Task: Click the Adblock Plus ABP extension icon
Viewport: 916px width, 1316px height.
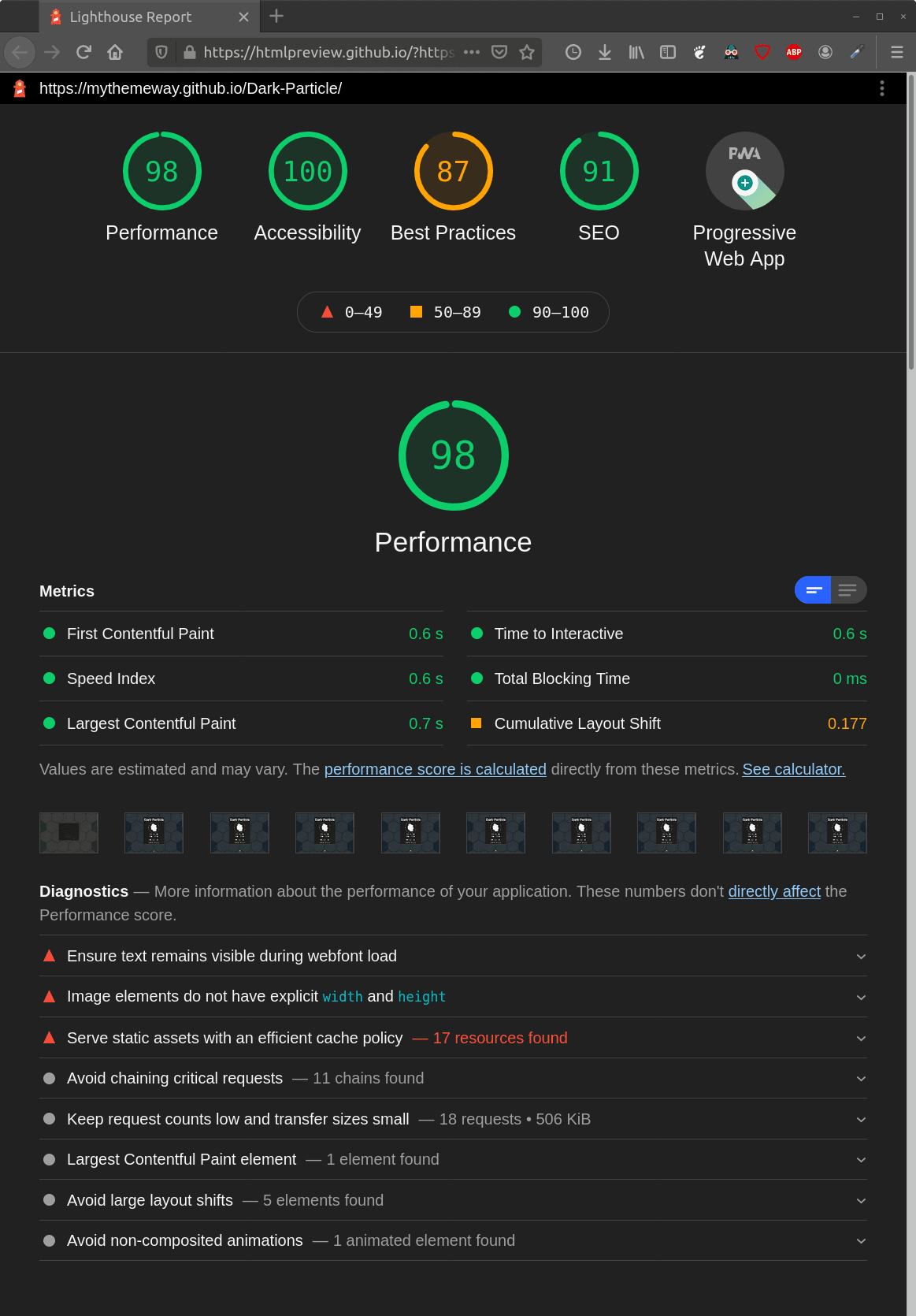Action: (x=794, y=52)
